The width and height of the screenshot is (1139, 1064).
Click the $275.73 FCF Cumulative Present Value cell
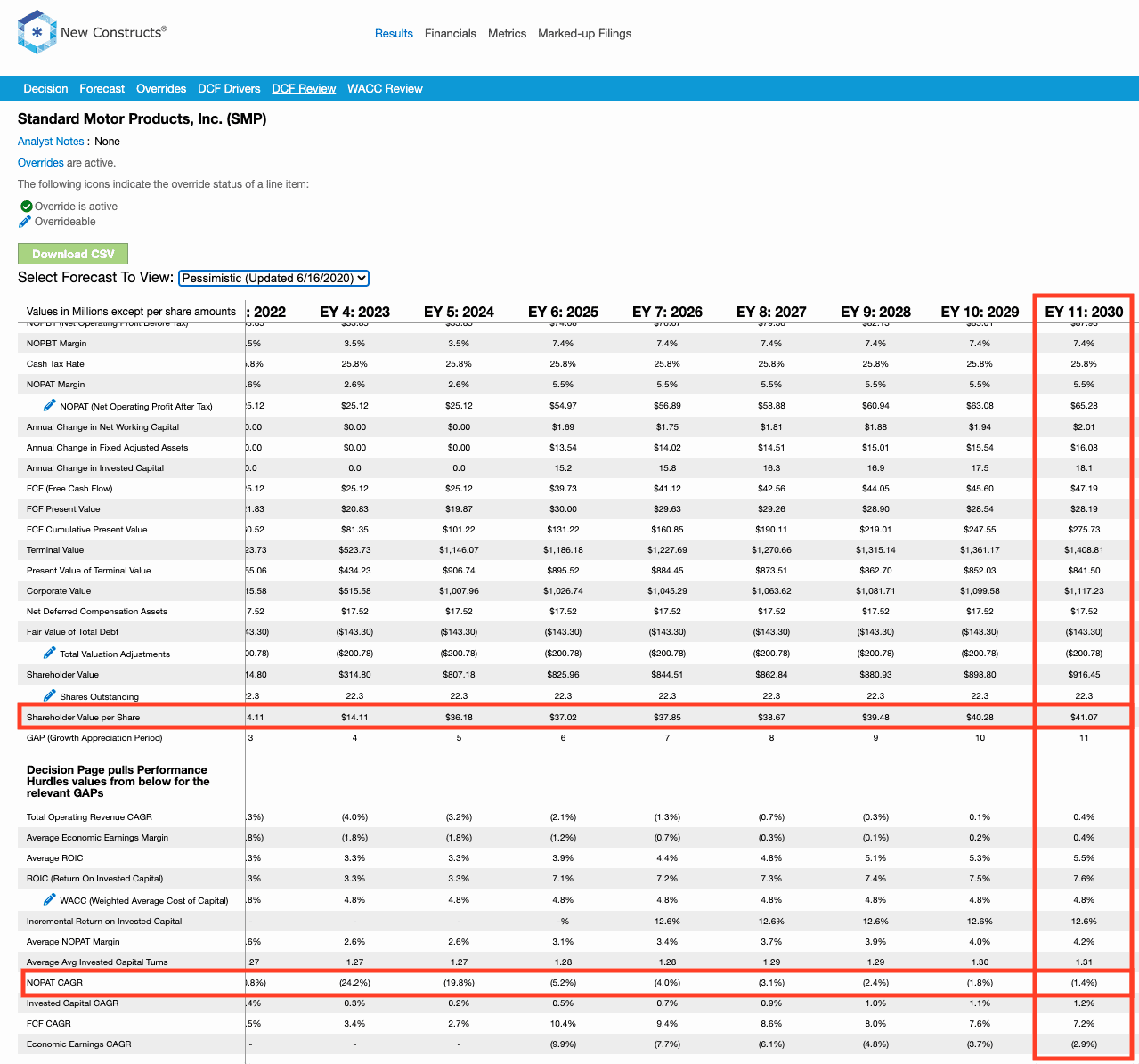pyautogui.click(x=1084, y=530)
